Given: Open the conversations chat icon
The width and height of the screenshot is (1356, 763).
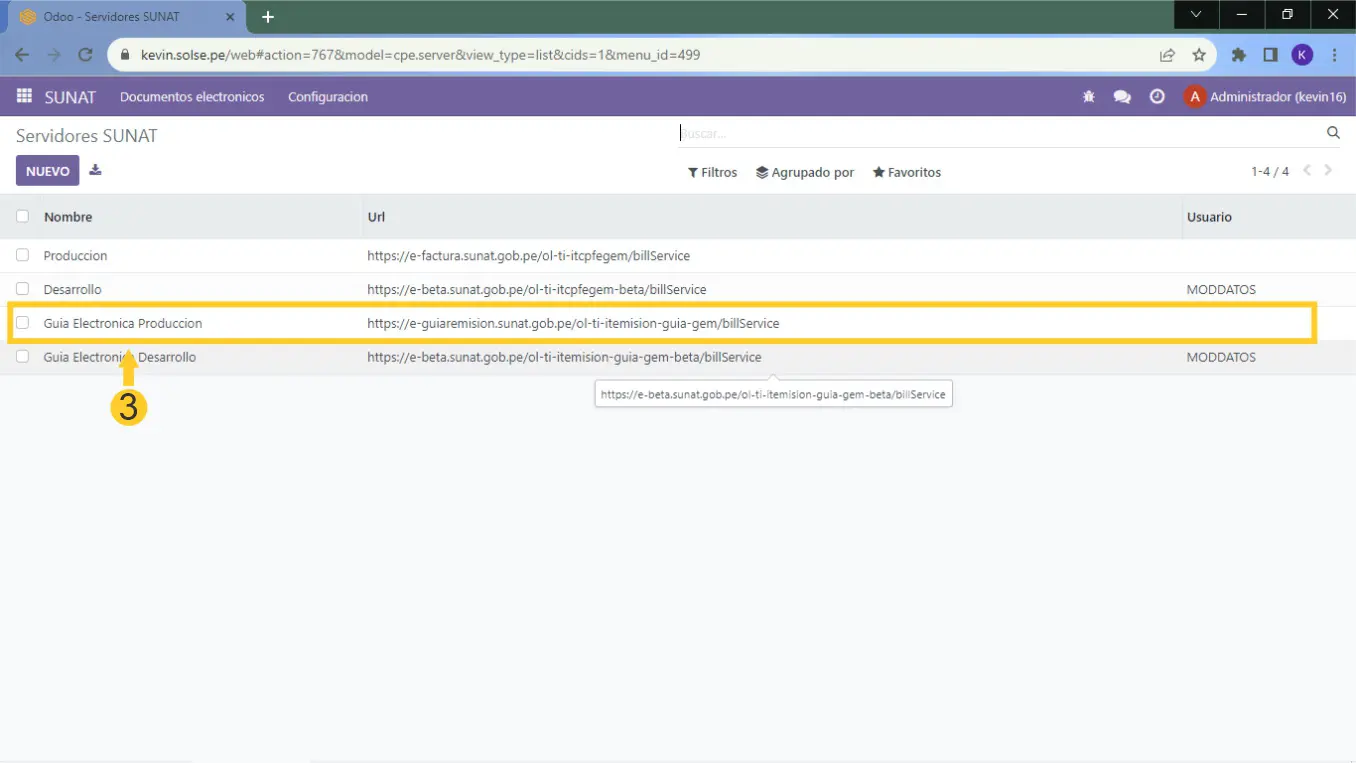Looking at the screenshot, I should [1122, 97].
